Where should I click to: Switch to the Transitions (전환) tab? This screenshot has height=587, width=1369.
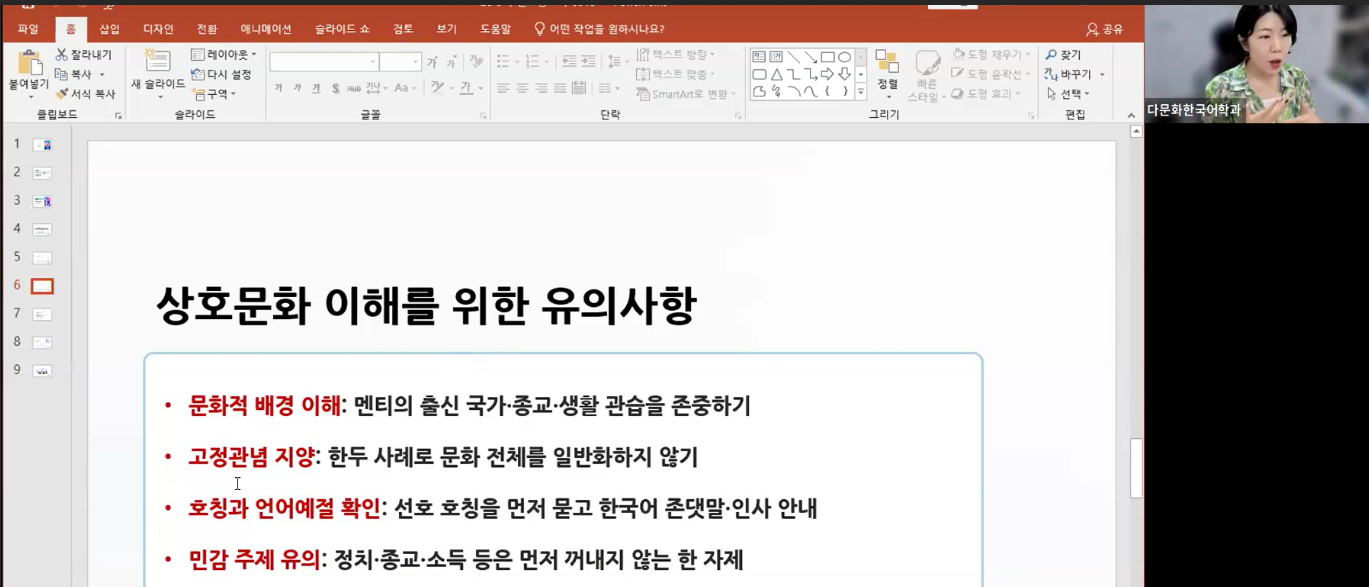pos(207,29)
